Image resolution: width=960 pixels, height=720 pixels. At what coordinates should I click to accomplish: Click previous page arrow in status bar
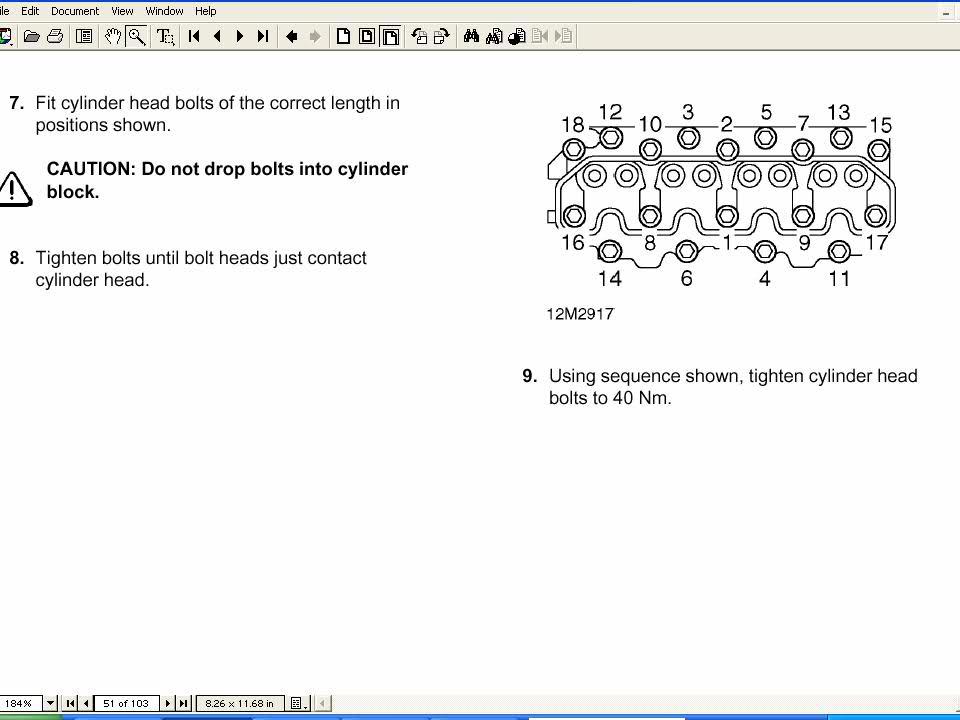click(86, 703)
